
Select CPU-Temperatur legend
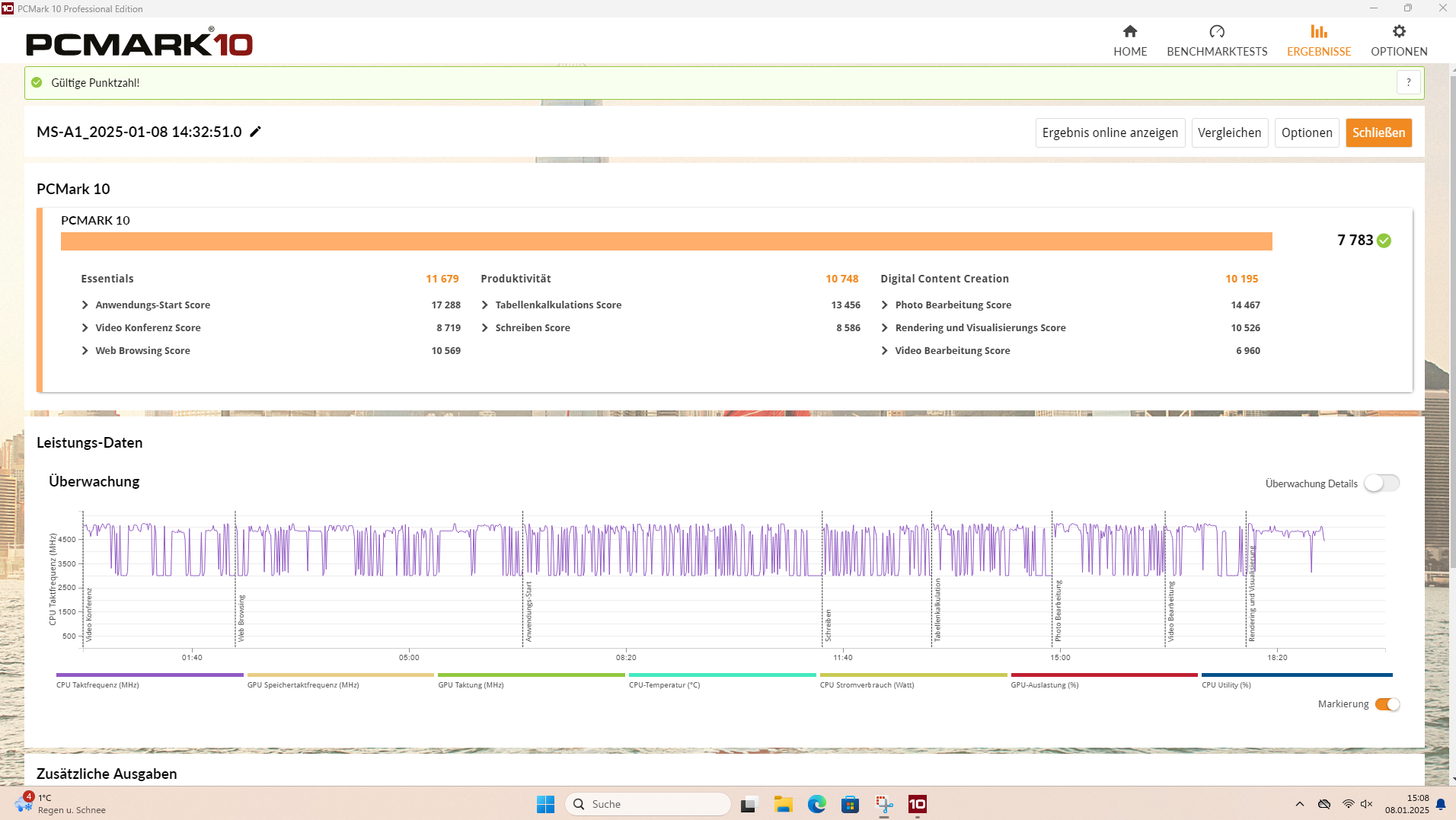(x=722, y=680)
